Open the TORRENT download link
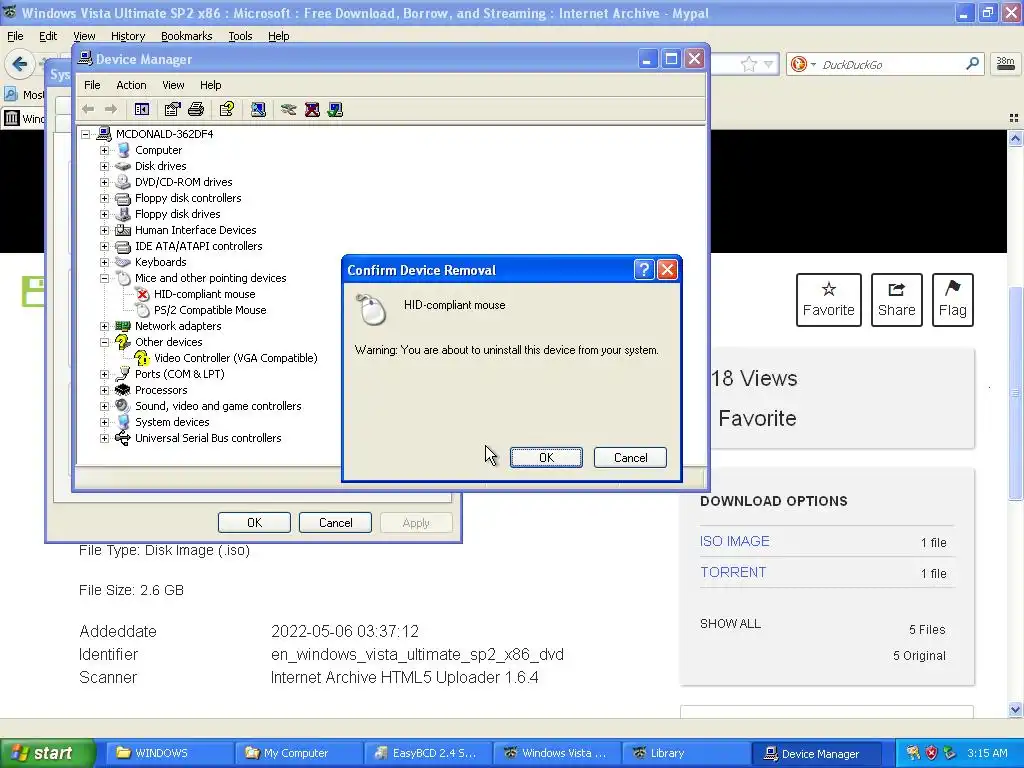This screenshot has width=1024, height=768. coord(733,572)
